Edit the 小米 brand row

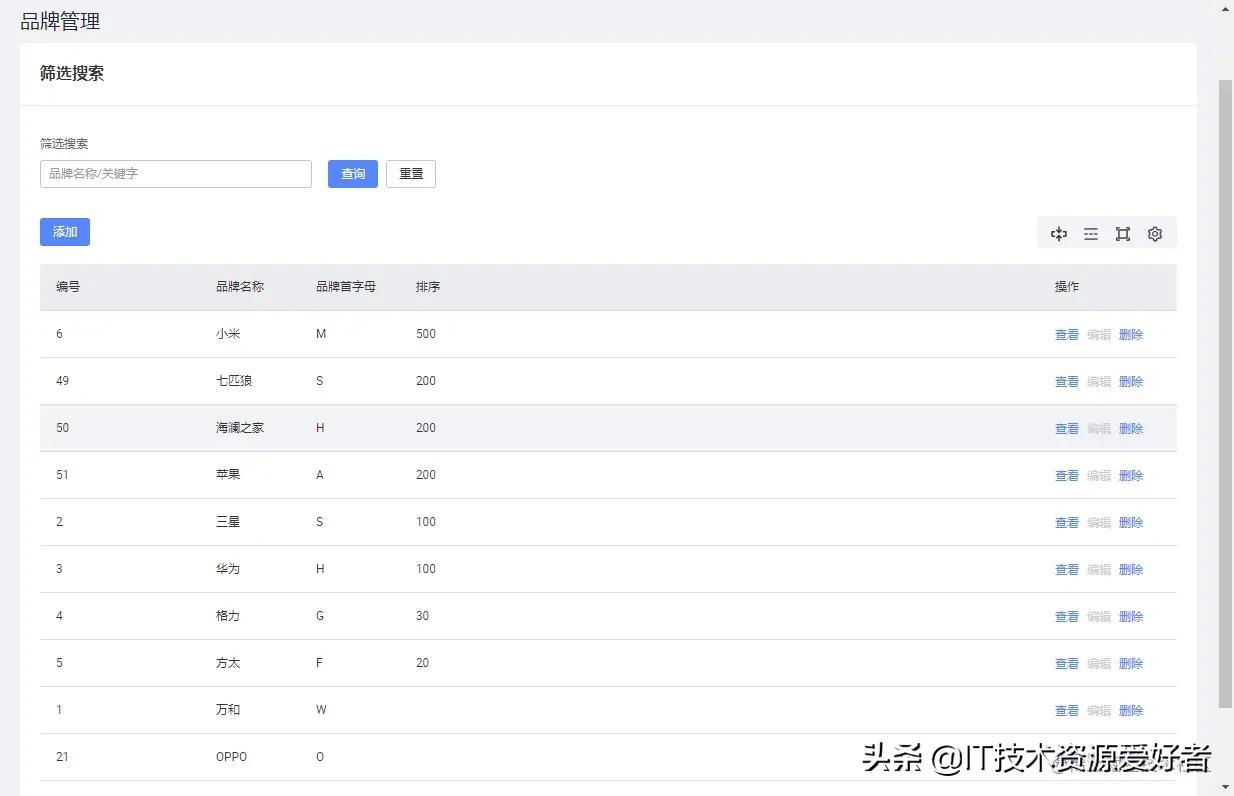(1099, 335)
